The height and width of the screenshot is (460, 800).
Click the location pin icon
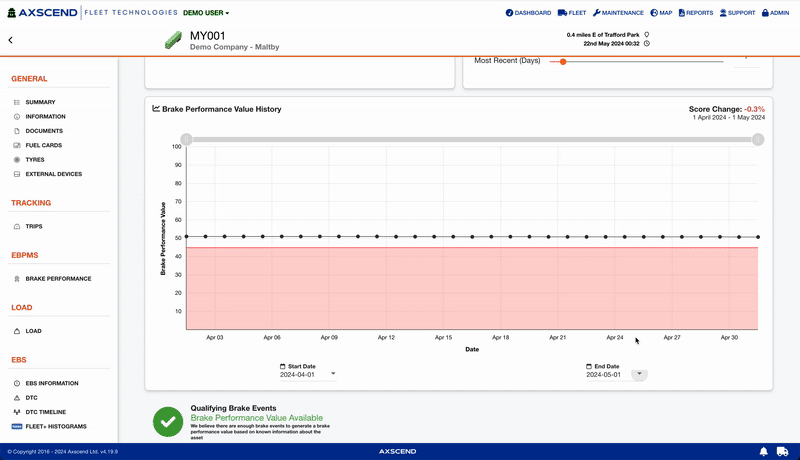(x=647, y=35)
